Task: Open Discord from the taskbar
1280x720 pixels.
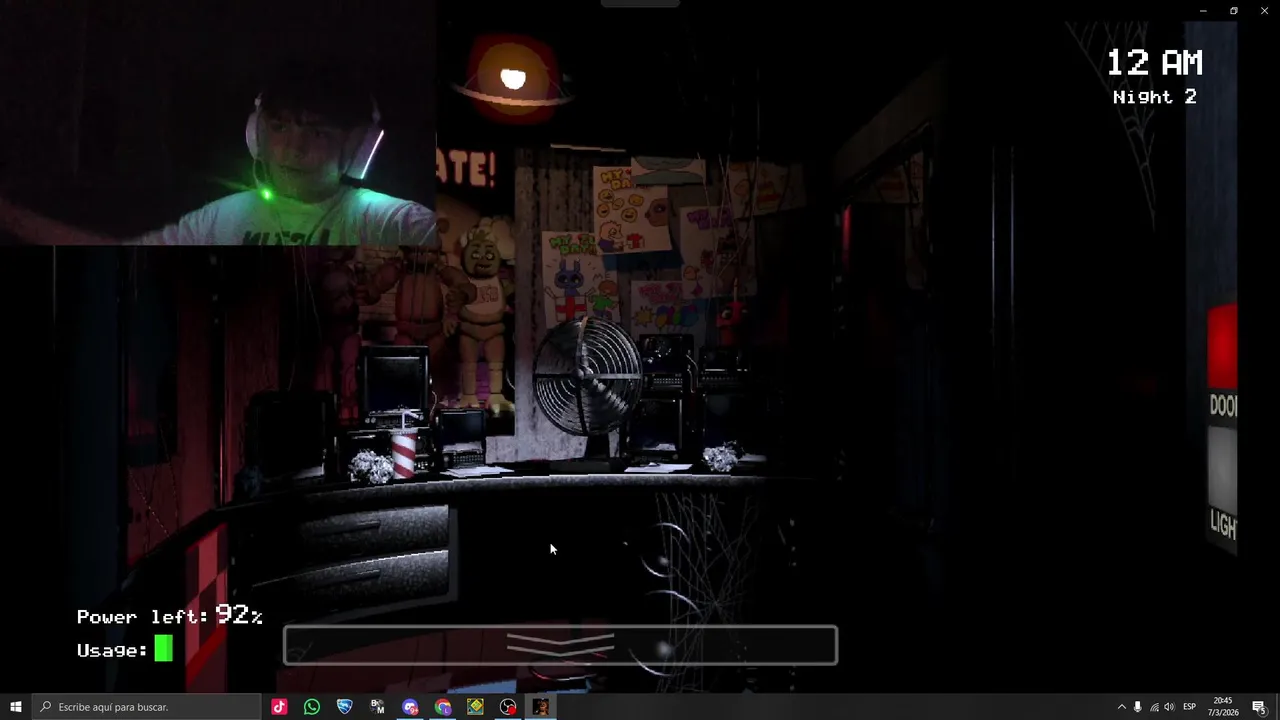Action: click(410, 707)
